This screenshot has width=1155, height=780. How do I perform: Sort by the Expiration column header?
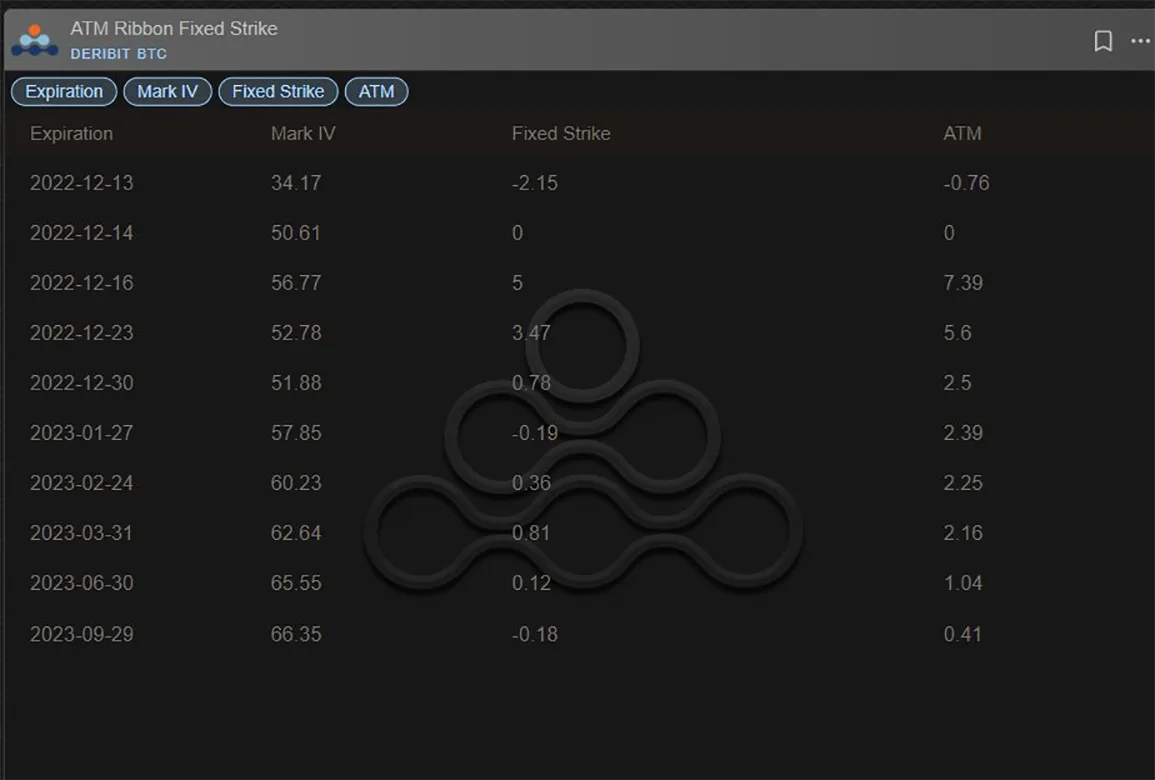(71, 133)
